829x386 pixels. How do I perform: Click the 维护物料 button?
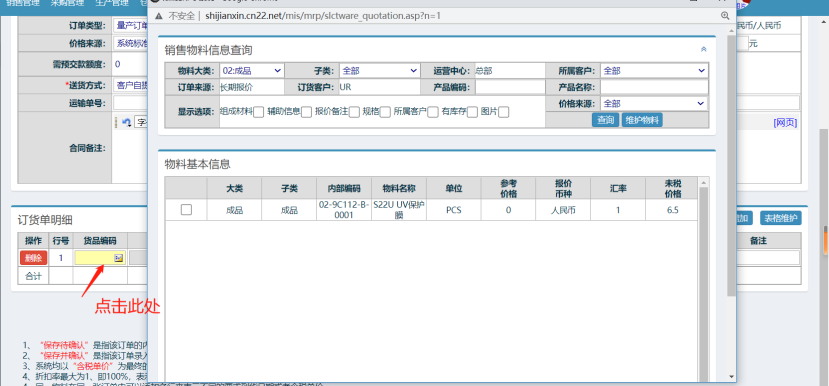tap(642, 120)
